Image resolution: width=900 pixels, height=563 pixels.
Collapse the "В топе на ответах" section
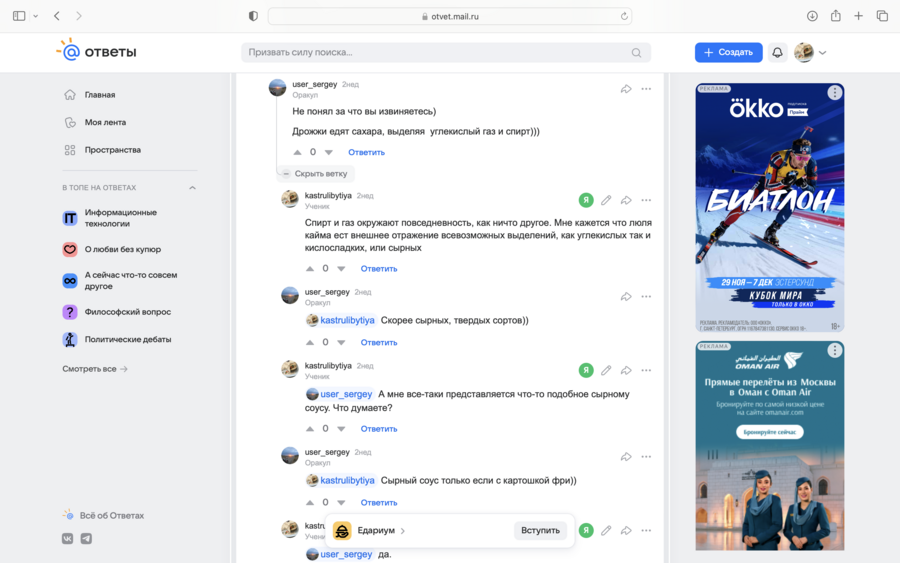192,188
